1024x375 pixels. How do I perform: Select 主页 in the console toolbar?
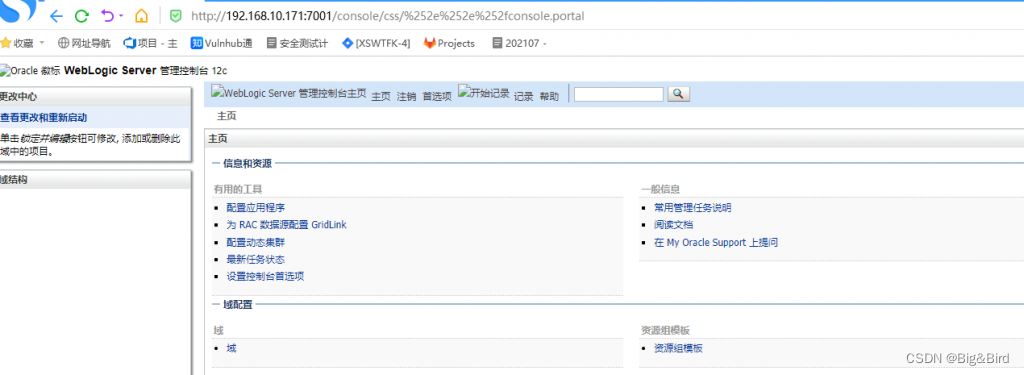(x=381, y=96)
